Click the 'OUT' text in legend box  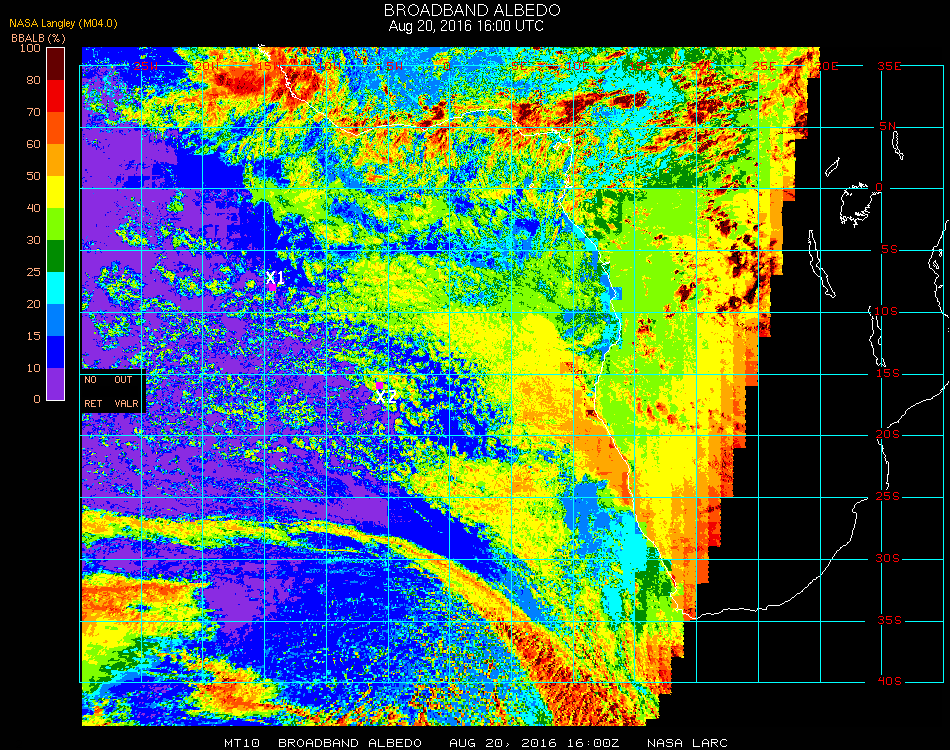[x=123, y=380]
